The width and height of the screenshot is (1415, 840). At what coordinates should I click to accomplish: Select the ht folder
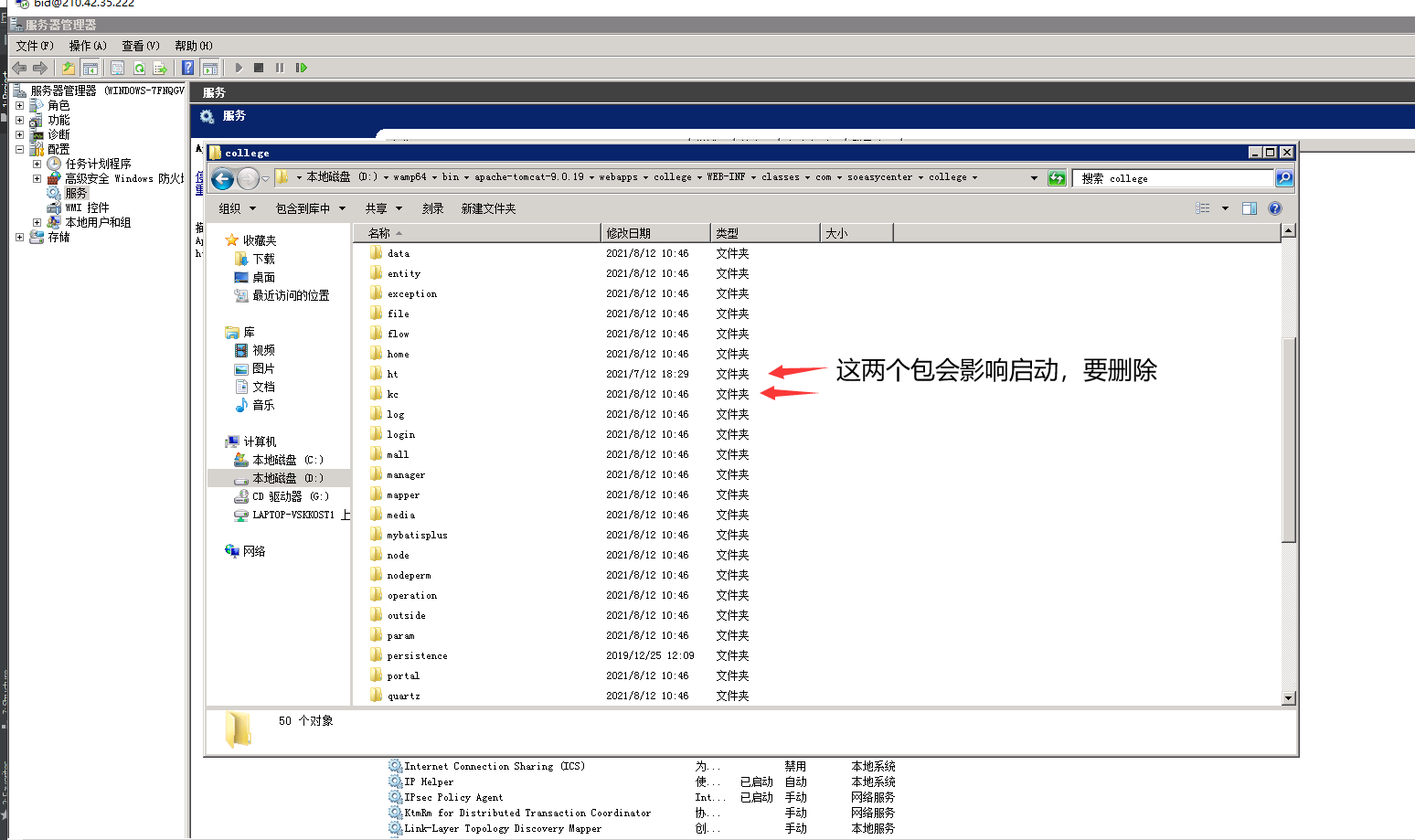392,374
